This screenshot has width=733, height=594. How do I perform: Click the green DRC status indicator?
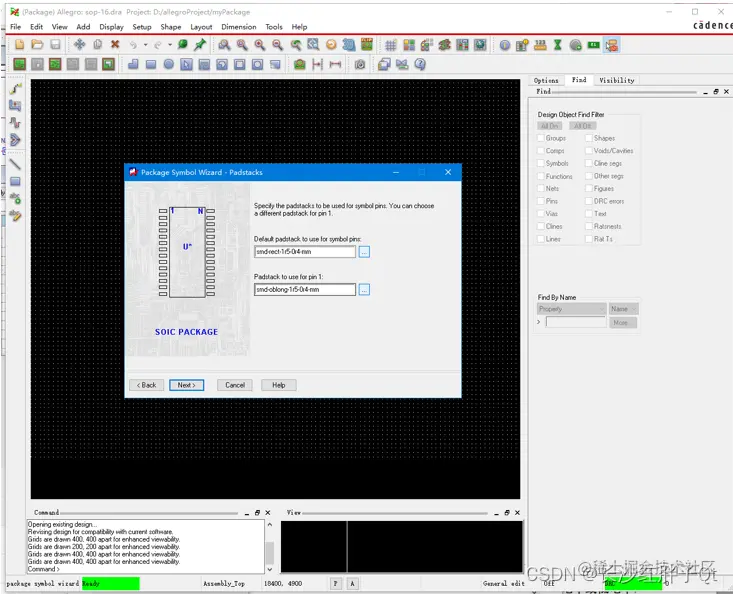pyautogui.click(x=632, y=583)
